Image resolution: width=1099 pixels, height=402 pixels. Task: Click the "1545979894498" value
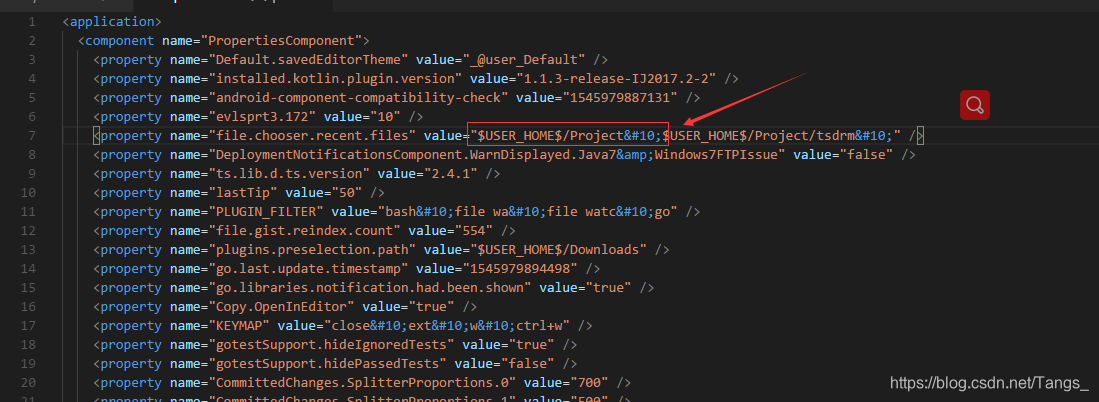coord(520,268)
